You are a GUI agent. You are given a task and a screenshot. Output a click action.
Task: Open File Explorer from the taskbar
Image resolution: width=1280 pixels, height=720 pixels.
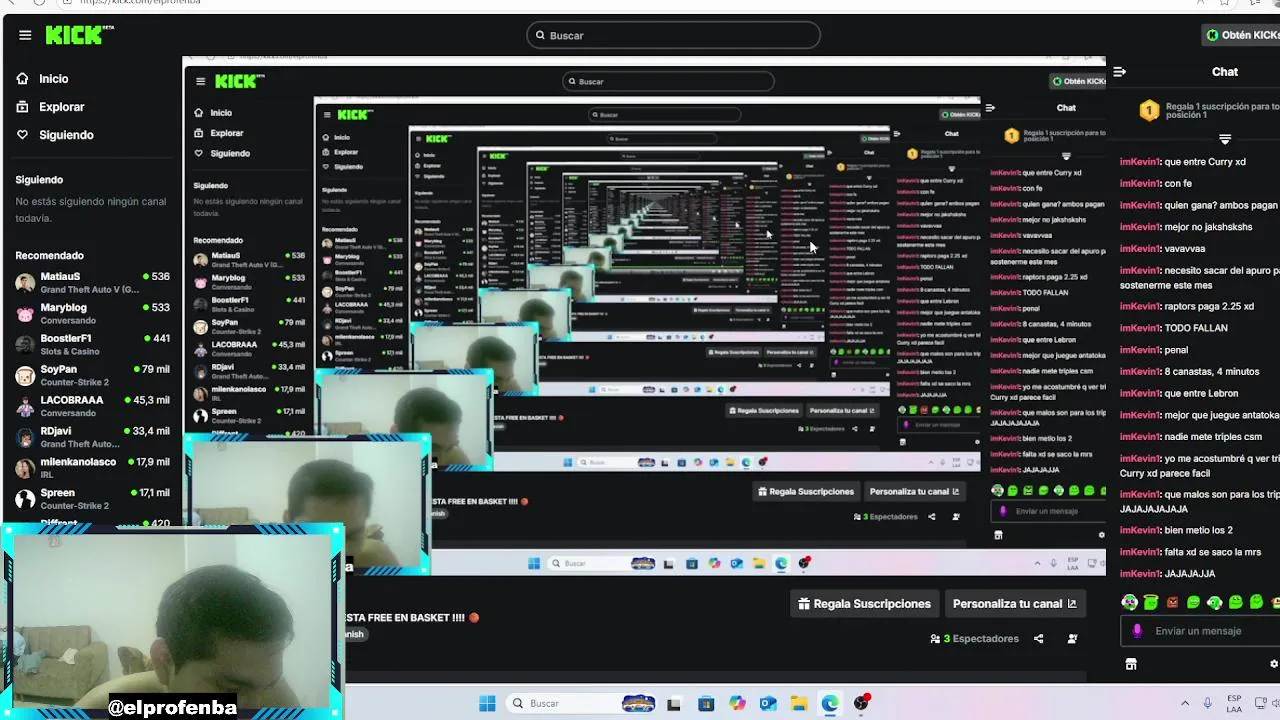pyautogui.click(x=799, y=704)
